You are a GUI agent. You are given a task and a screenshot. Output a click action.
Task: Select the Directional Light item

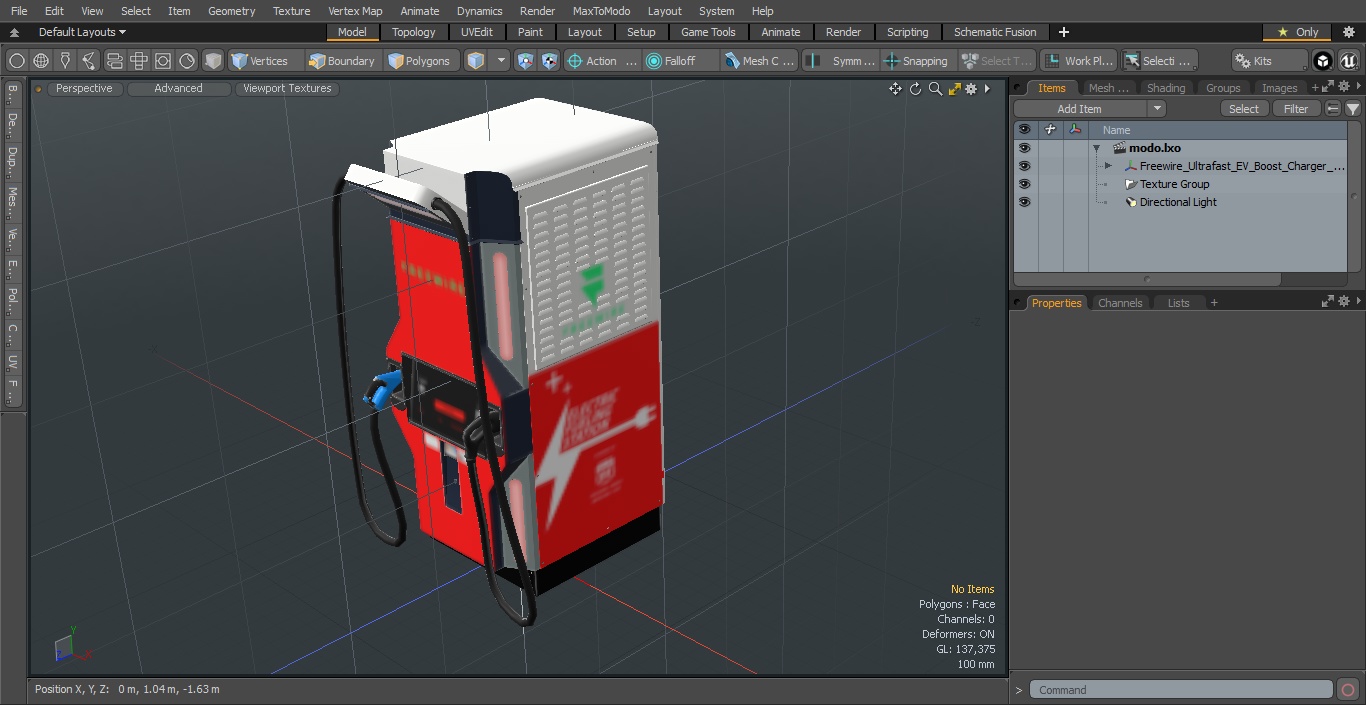(x=1178, y=202)
